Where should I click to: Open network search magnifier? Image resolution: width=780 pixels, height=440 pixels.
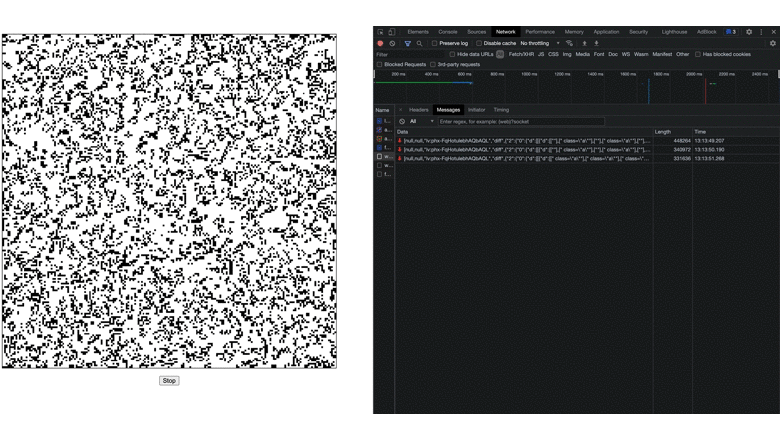(x=419, y=44)
